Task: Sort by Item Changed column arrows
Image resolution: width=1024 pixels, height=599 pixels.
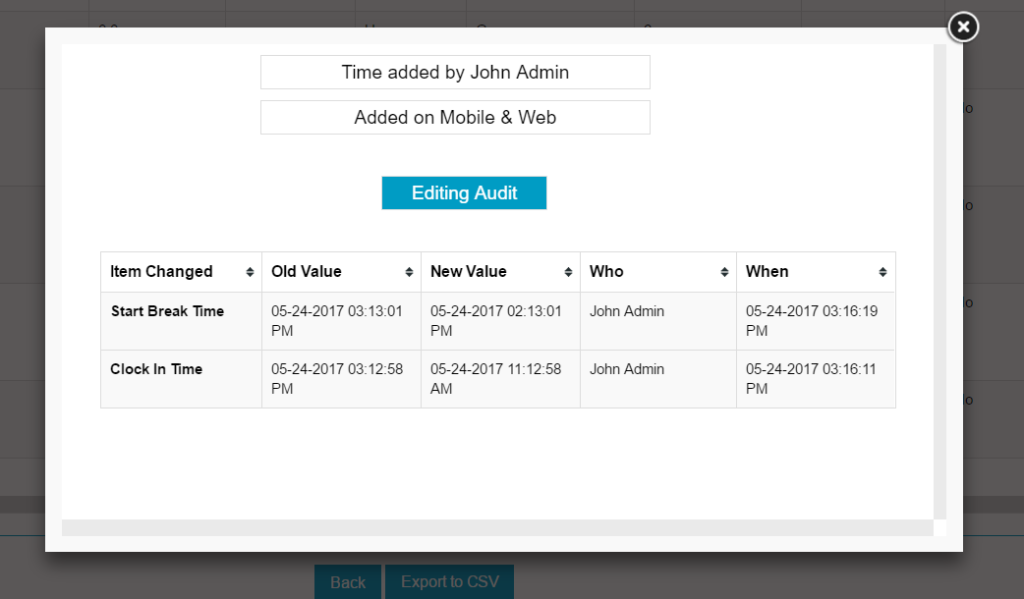Action: tap(249, 272)
